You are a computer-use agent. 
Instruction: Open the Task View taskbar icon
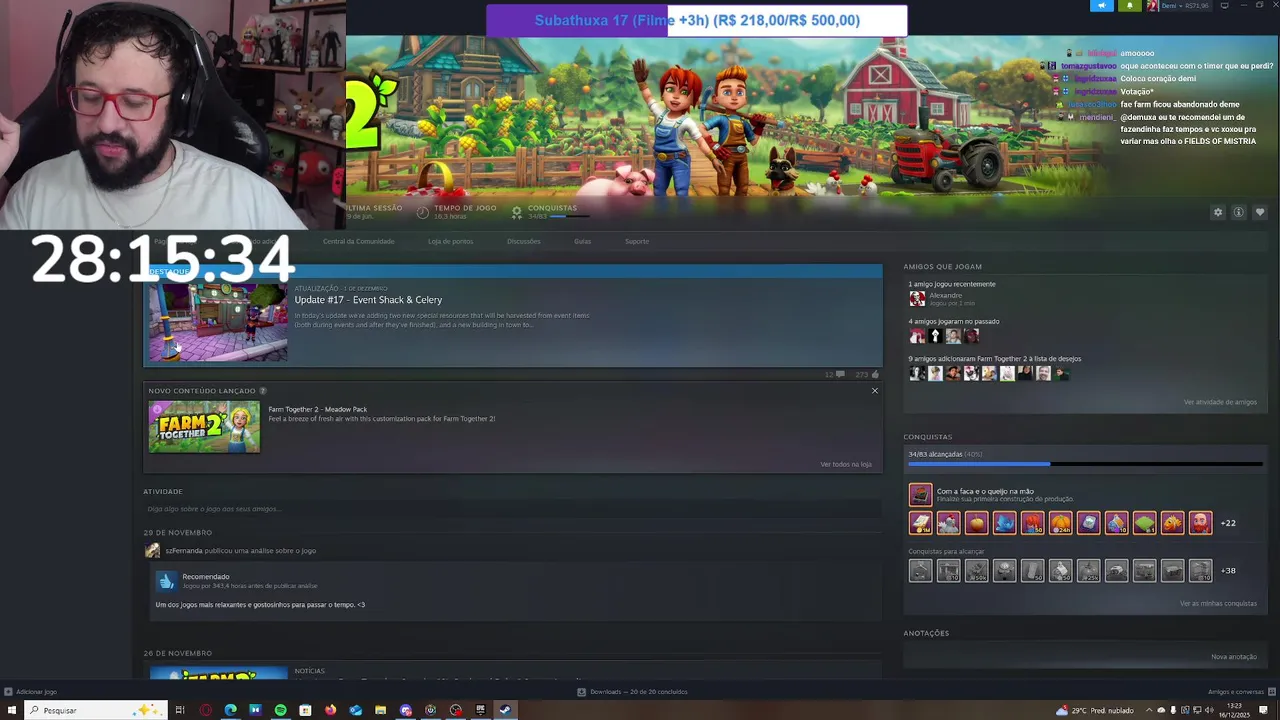[x=180, y=711]
